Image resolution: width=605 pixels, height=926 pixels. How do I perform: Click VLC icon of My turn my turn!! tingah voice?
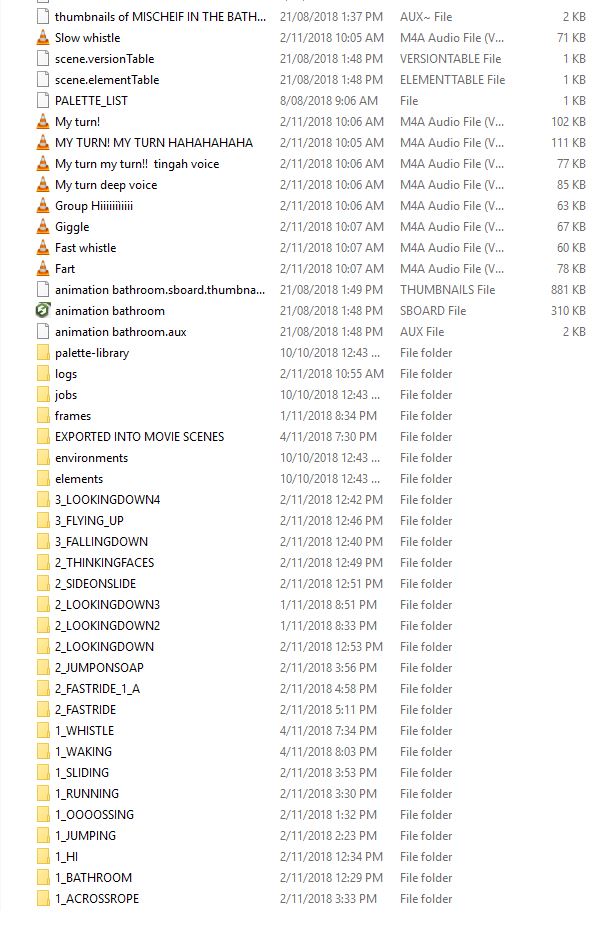pyautogui.click(x=43, y=164)
